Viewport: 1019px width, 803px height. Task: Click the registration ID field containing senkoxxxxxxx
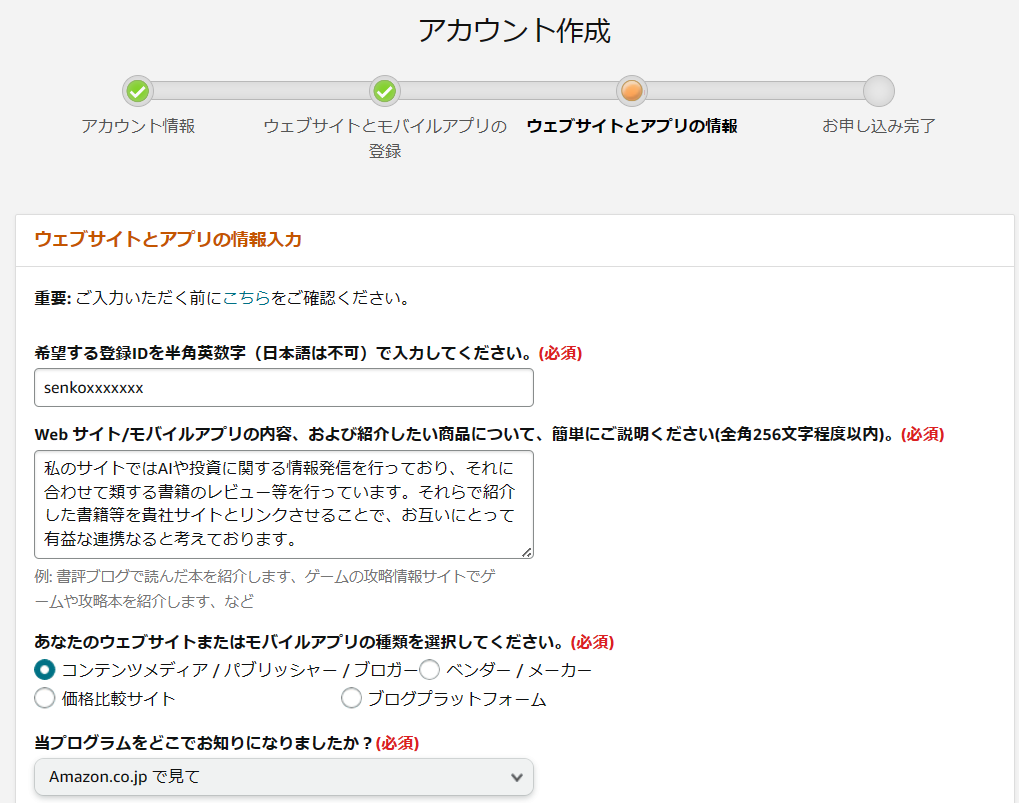click(284, 387)
